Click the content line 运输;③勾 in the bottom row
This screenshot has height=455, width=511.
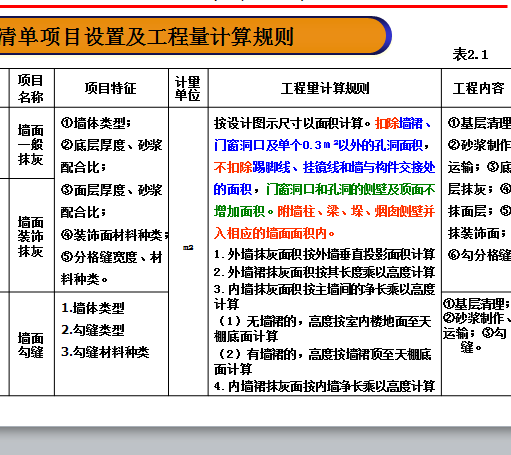point(475,333)
